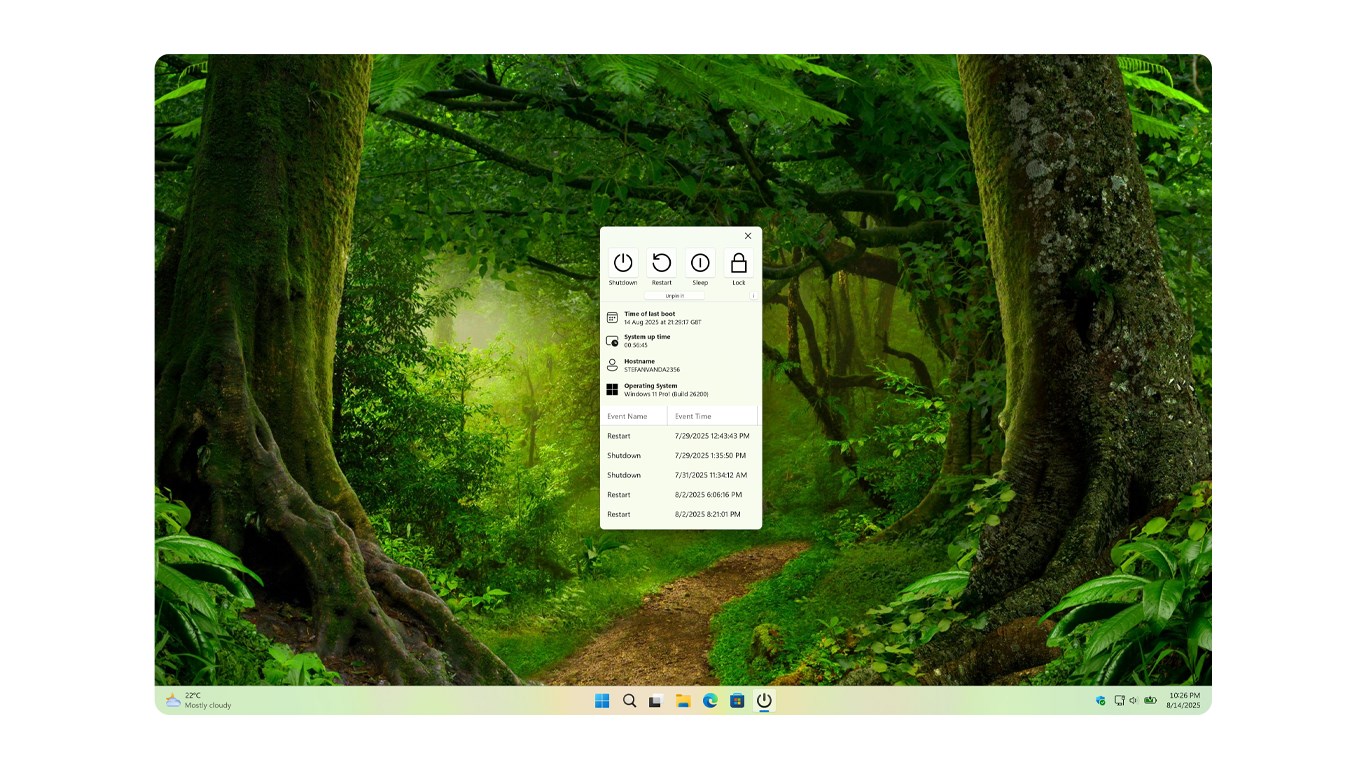The image size is (1366, 768).
Task: Launch Microsoft Edge from the taskbar
Action: tap(710, 701)
